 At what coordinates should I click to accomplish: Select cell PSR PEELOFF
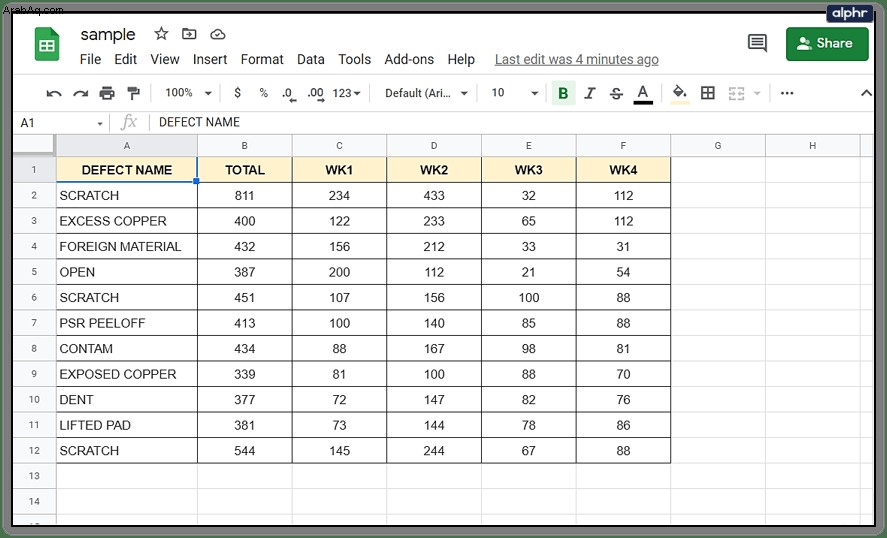pyautogui.click(x=127, y=323)
